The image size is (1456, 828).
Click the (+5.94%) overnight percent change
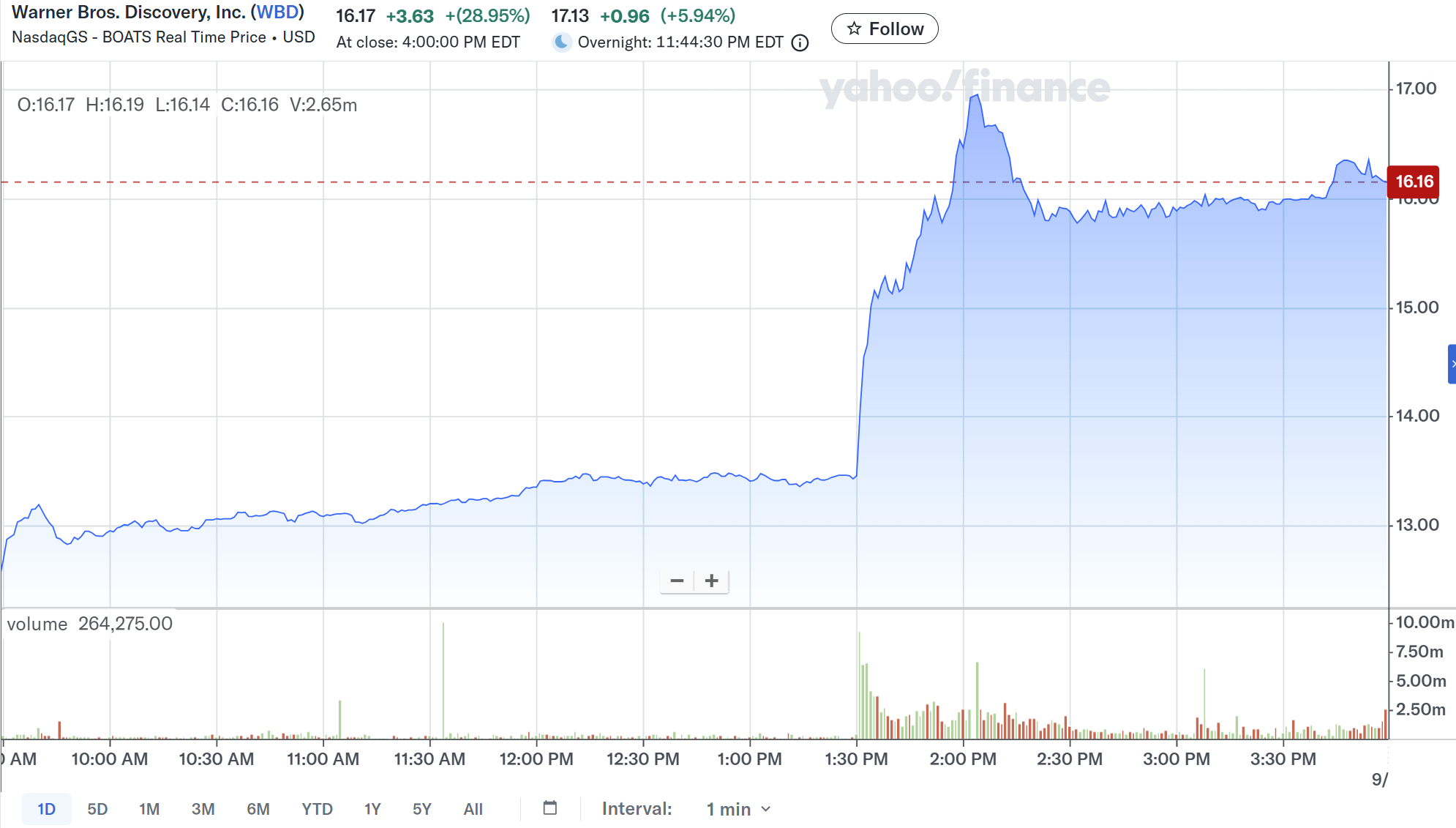(698, 16)
